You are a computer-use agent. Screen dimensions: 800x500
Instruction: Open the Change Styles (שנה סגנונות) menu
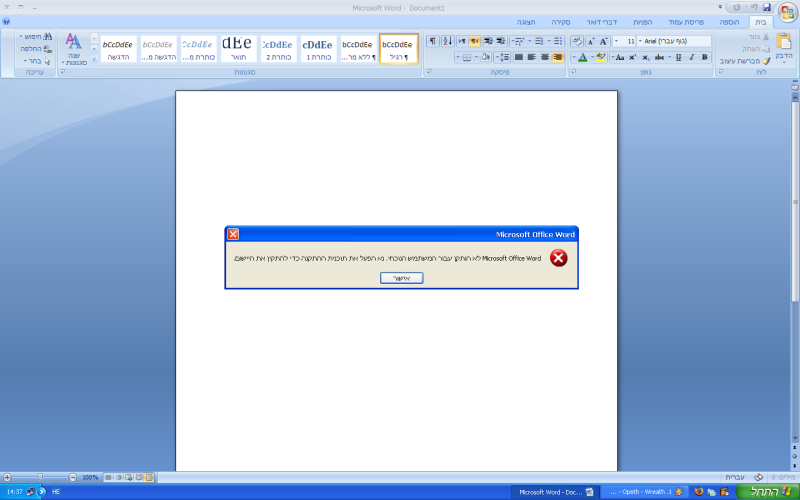[74, 49]
